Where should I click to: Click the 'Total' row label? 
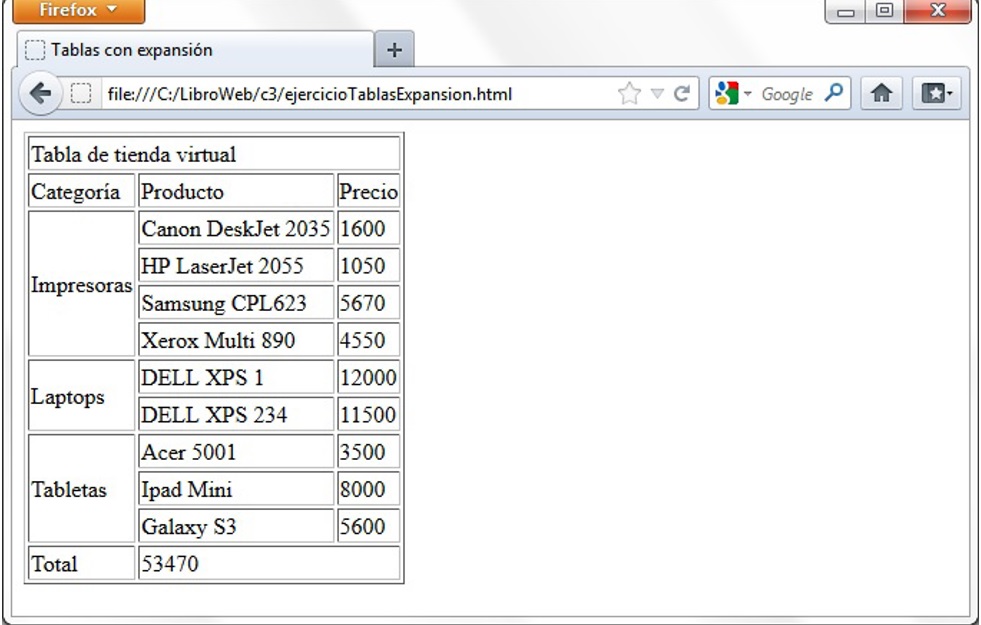click(81, 563)
